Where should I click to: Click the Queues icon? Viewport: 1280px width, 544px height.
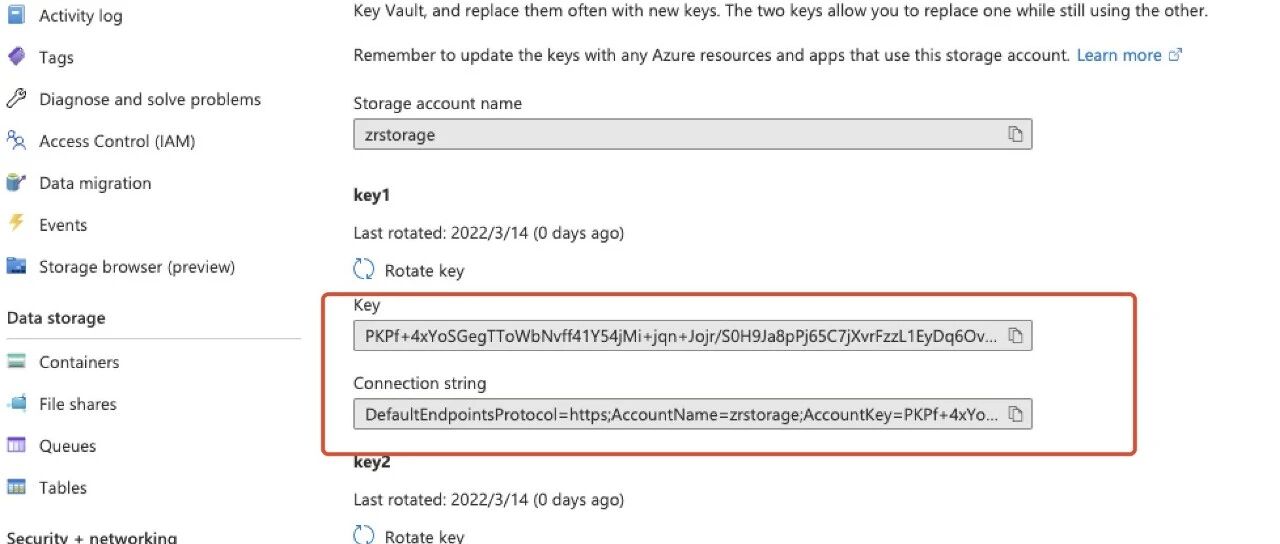coord(16,445)
